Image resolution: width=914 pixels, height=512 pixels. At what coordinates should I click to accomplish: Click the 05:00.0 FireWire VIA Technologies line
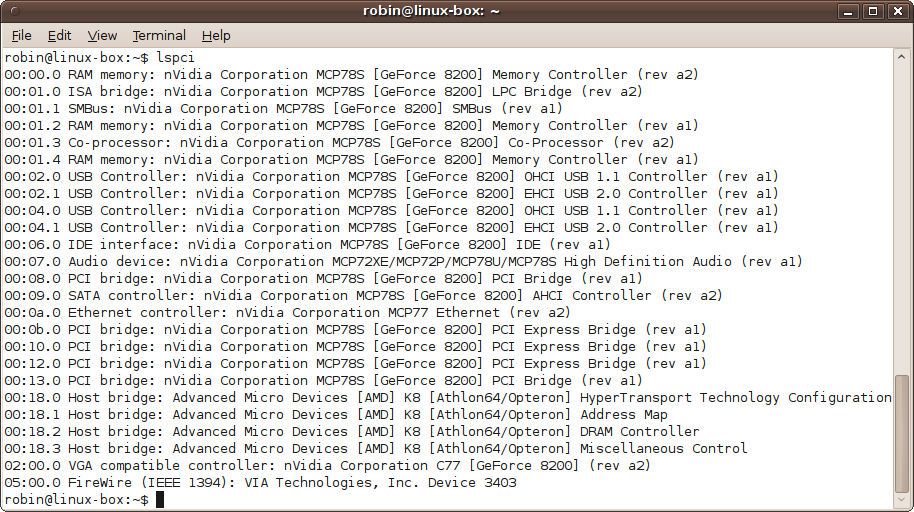pos(260,483)
